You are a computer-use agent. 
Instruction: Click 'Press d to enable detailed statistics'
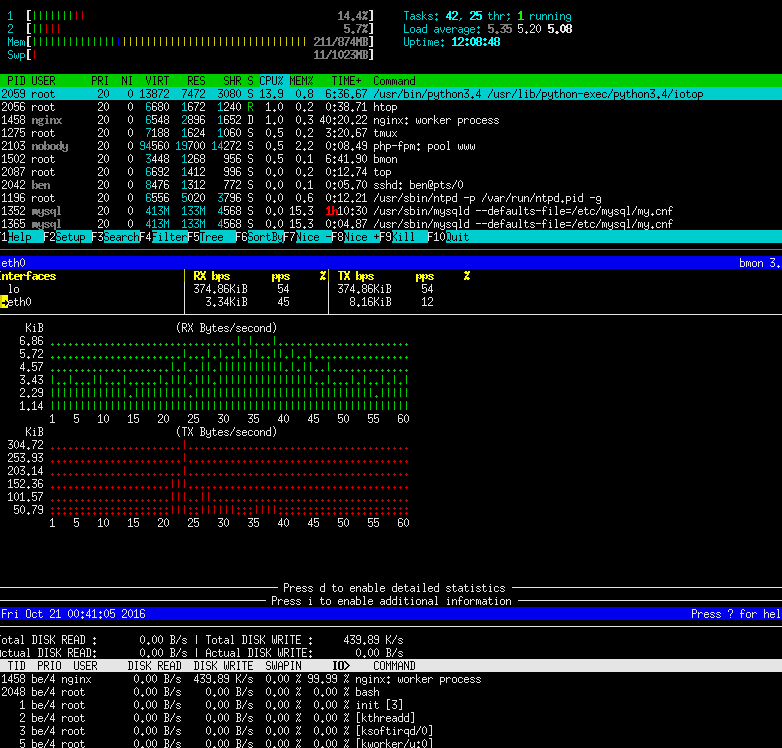394,588
